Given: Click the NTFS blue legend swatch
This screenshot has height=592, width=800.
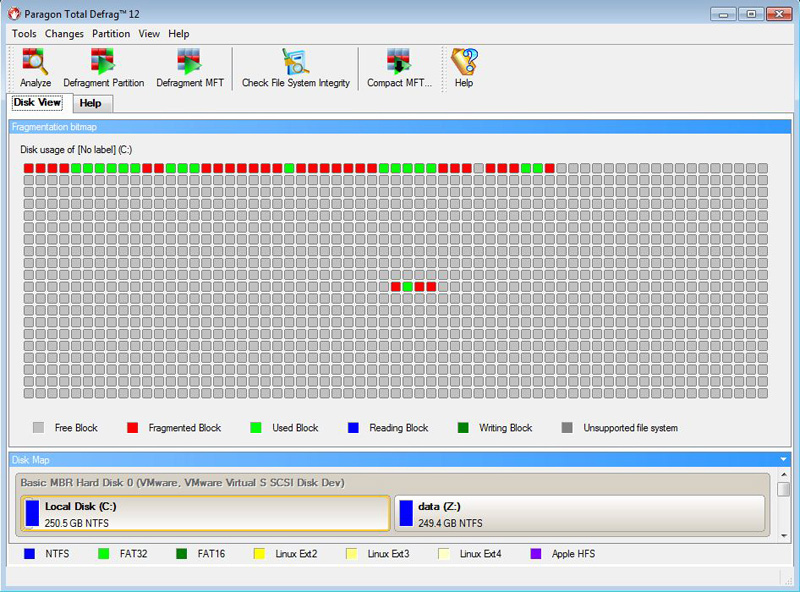Looking at the screenshot, I should coord(30,554).
